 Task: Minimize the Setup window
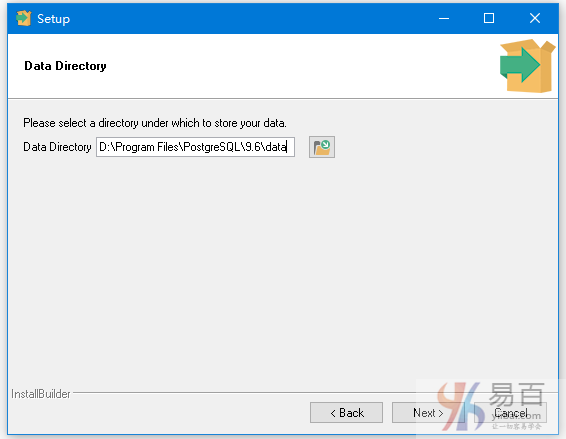444,18
